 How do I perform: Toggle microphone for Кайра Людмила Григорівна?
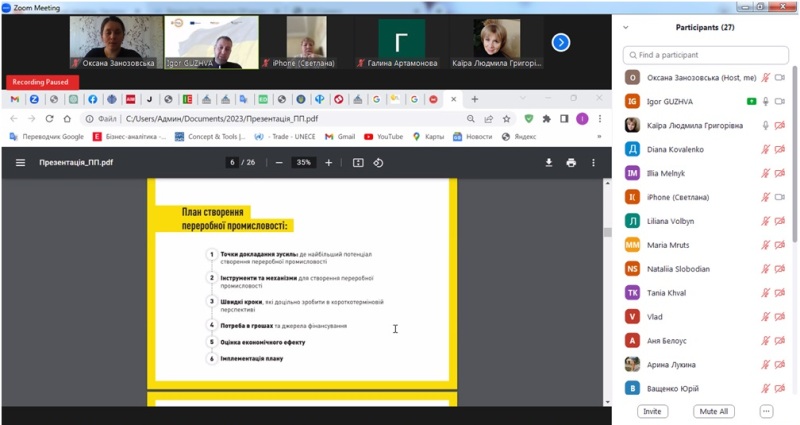point(766,125)
